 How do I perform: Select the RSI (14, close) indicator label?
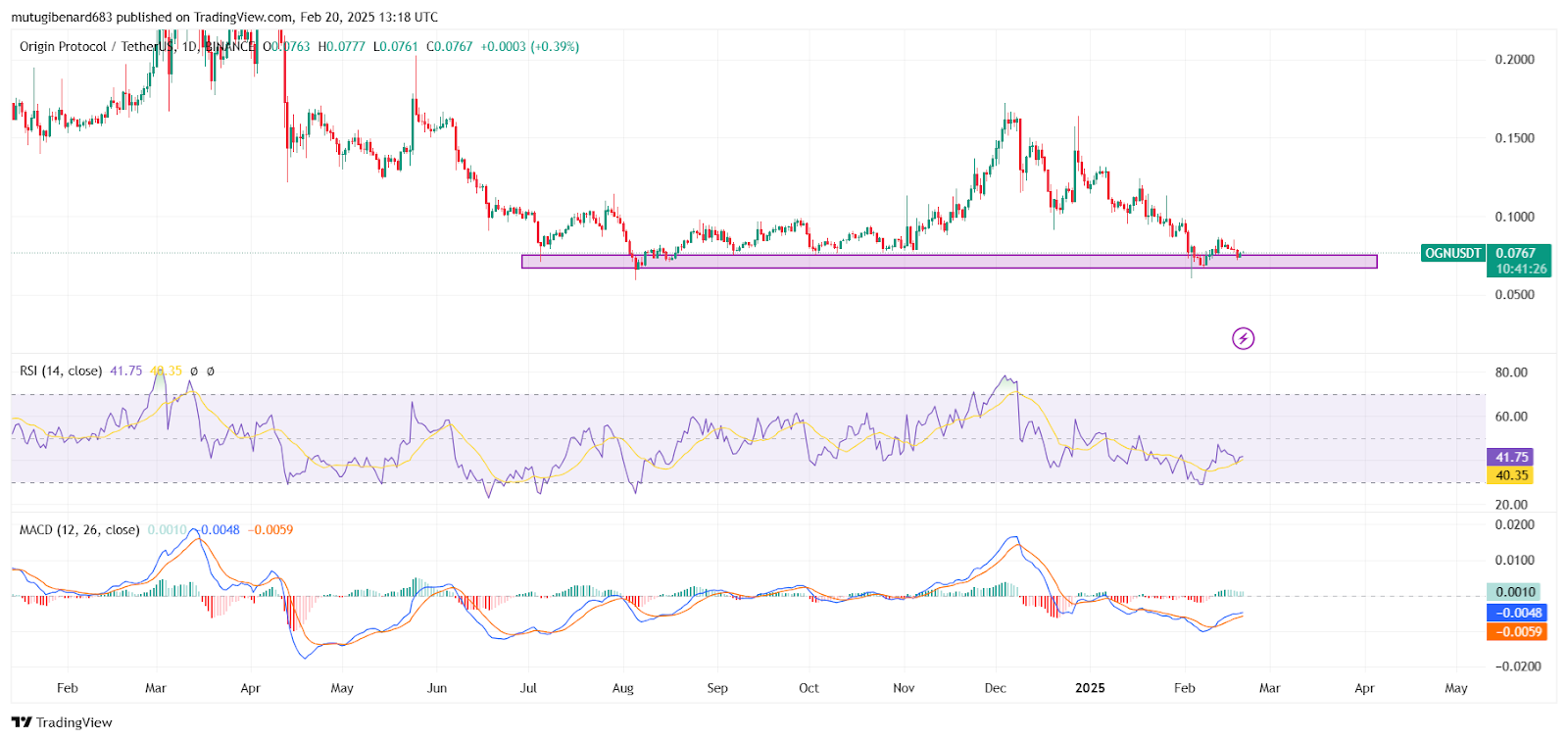click(61, 371)
